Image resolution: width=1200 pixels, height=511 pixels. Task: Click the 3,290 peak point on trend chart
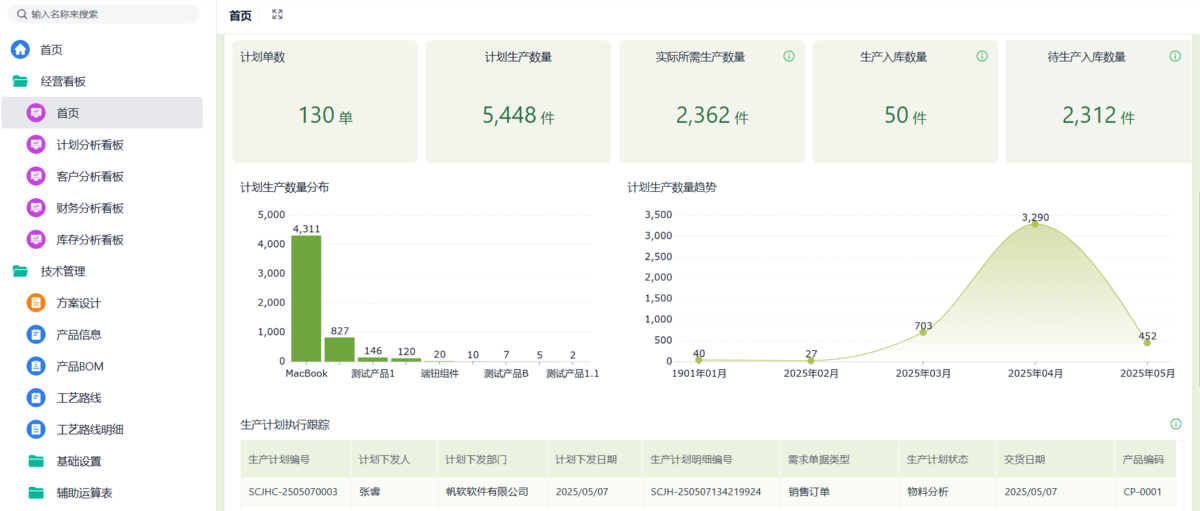tap(1035, 224)
